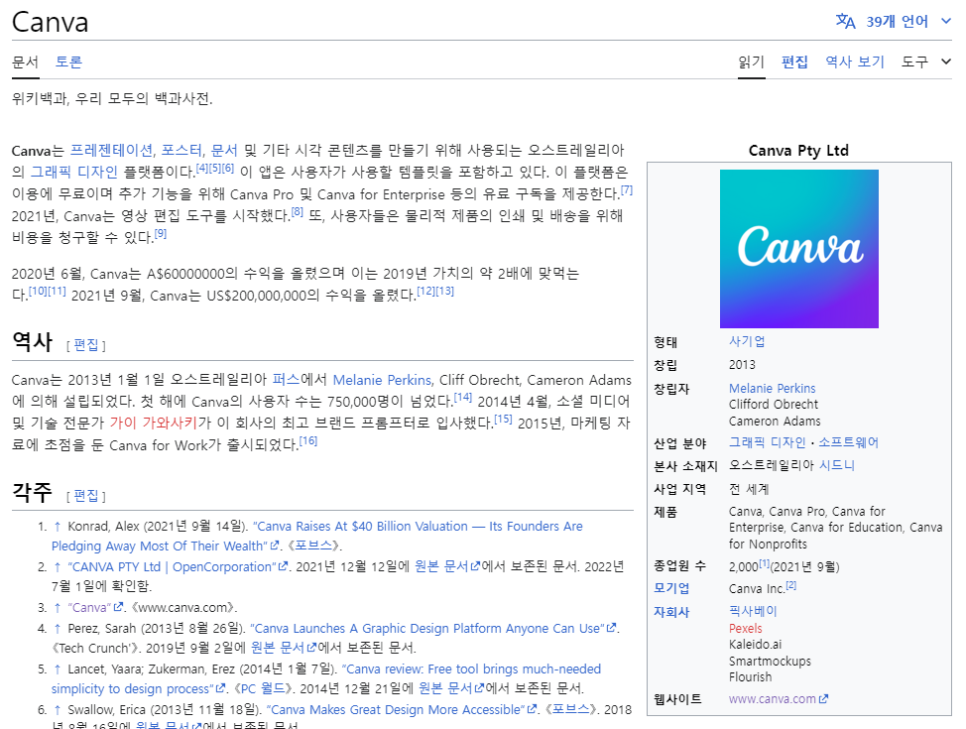The height and width of the screenshot is (729, 966).
Task: Open "Canva Makes Great Design More Accessible" link
Action: tap(397, 710)
